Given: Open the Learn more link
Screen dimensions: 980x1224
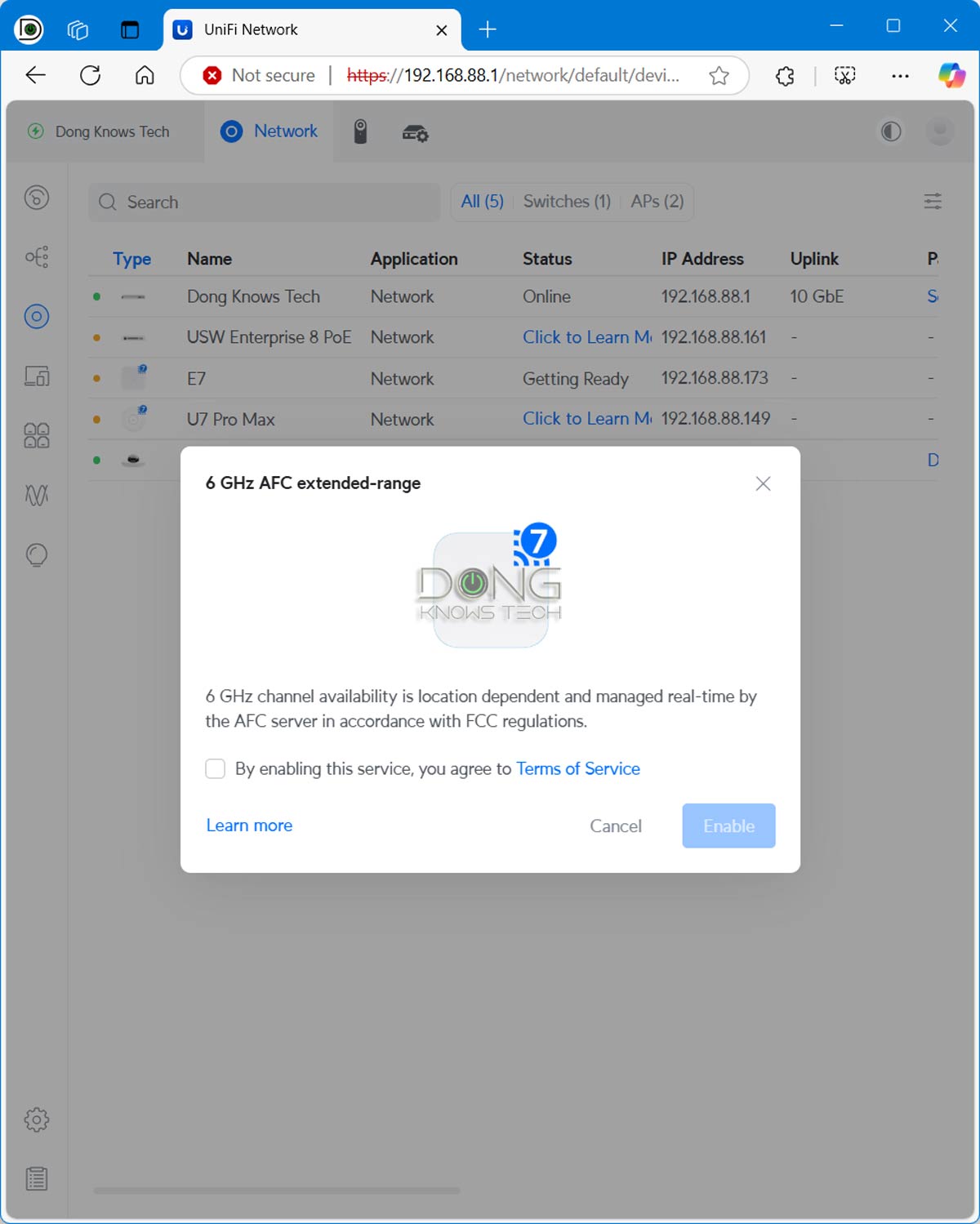Looking at the screenshot, I should [249, 826].
